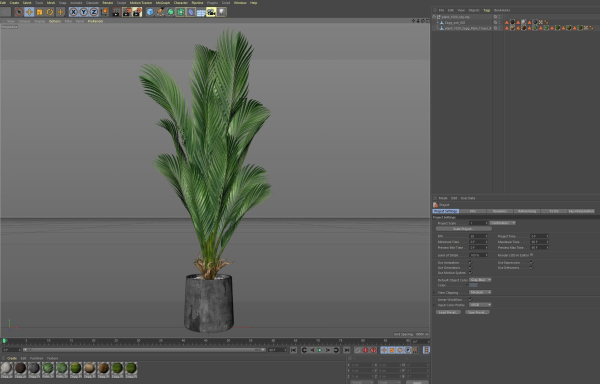Toggle the Use Expression checkbox
The width and height of the screenshot is (600, 384).
click(x=531, y=262)
